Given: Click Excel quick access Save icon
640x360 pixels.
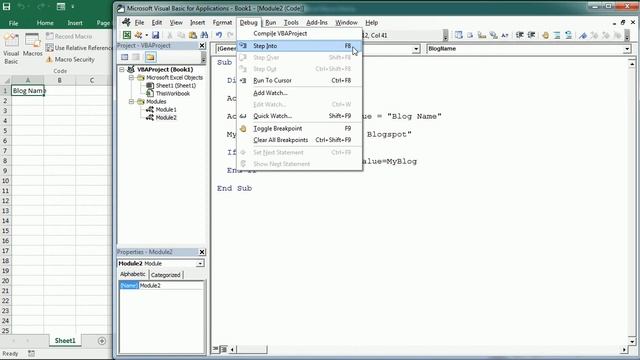Looking at the screenshot, I should pyautogui.click(x=7, y=6).
